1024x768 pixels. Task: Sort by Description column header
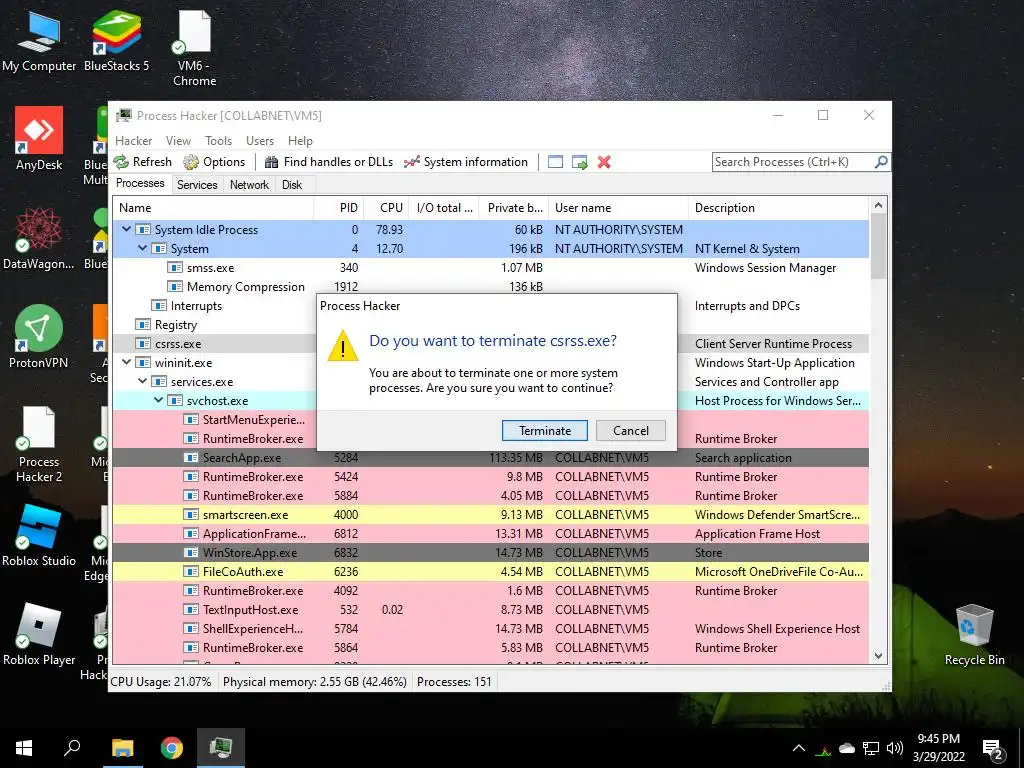(x=779, y=208)
